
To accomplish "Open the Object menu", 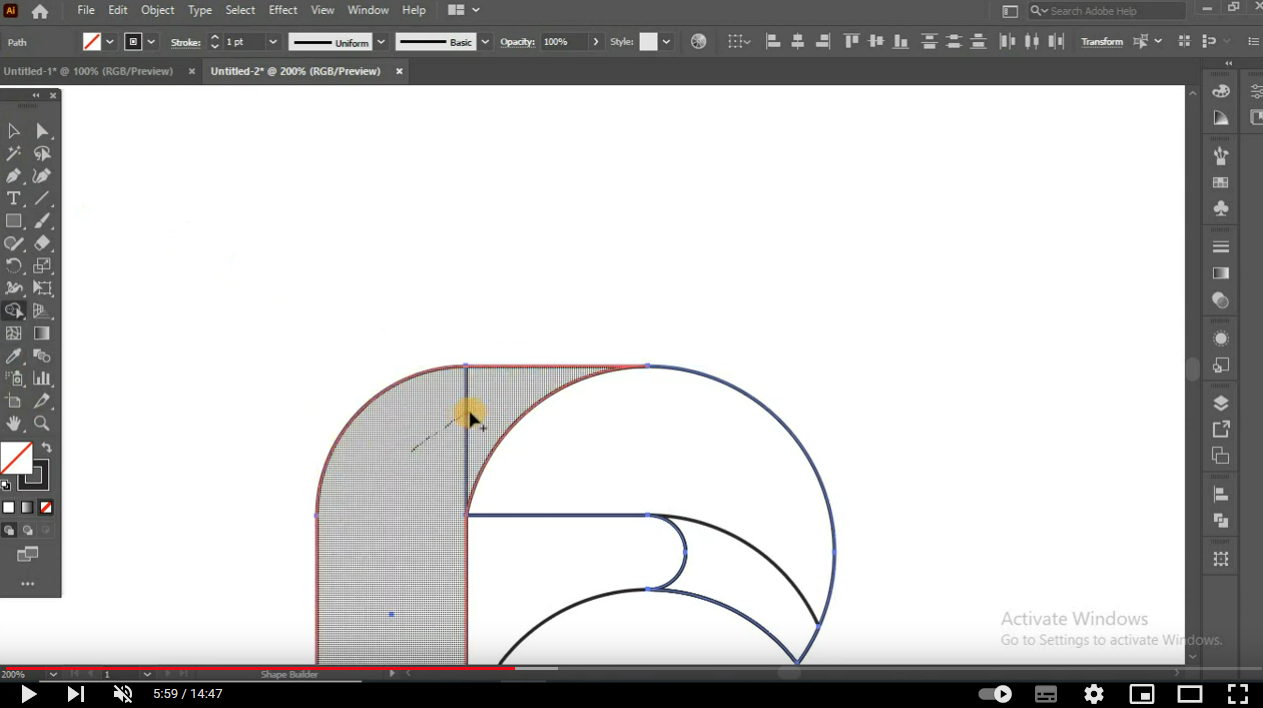I will pyautogui.click(x=157, y=10).
